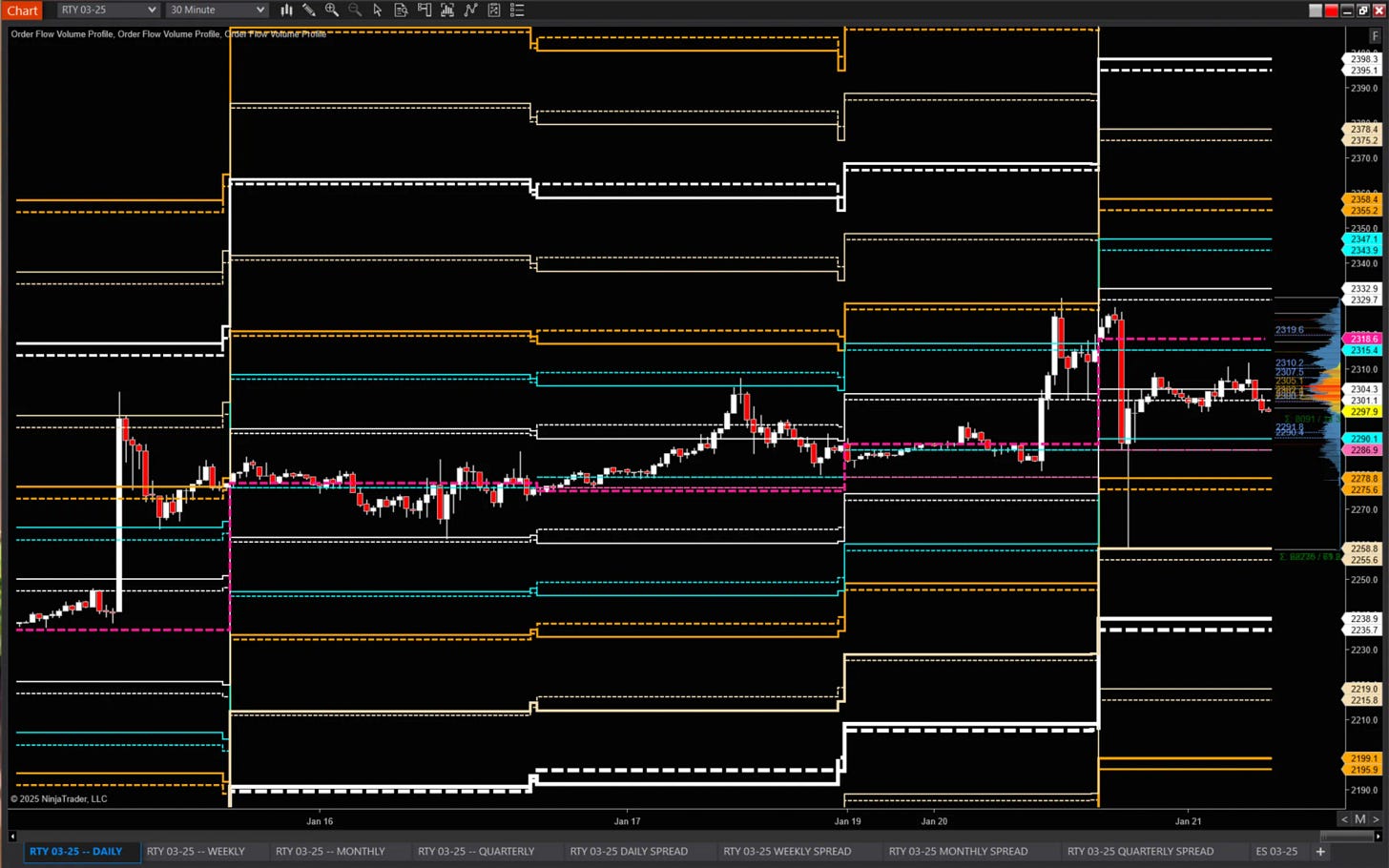This screenshot has height=868, width=1389.
Task: Click the orange 2199.1 price marker
Action: pyautogui.click(x=1362, y=758)
